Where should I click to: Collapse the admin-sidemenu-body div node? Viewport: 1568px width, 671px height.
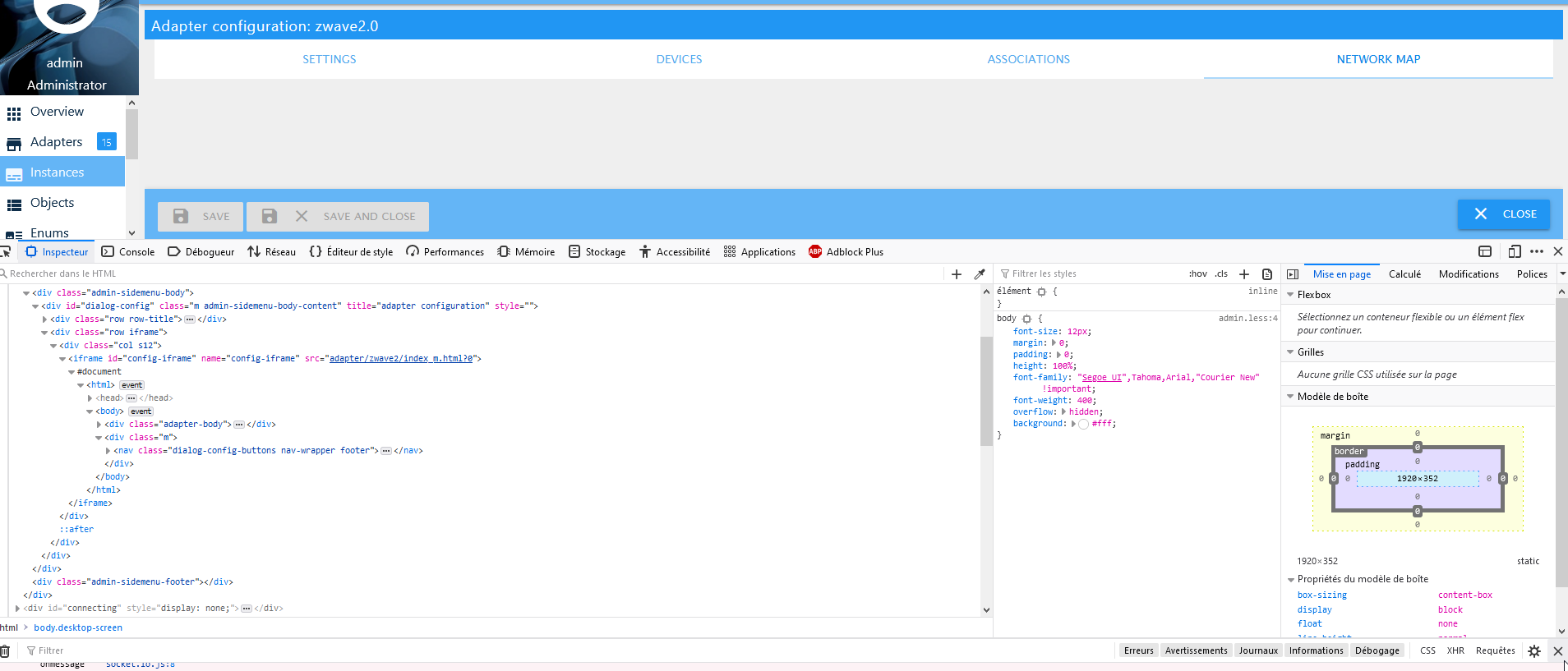click(26, 293)
